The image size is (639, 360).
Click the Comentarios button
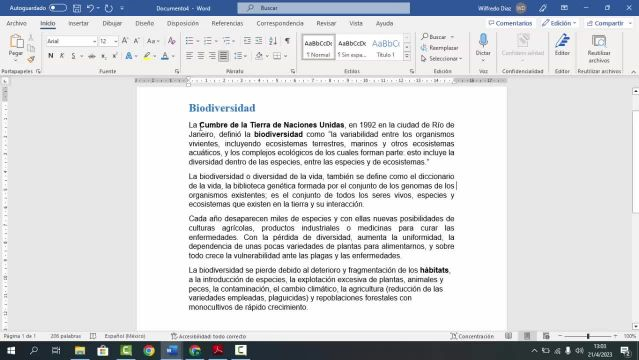tap(510, 23)
